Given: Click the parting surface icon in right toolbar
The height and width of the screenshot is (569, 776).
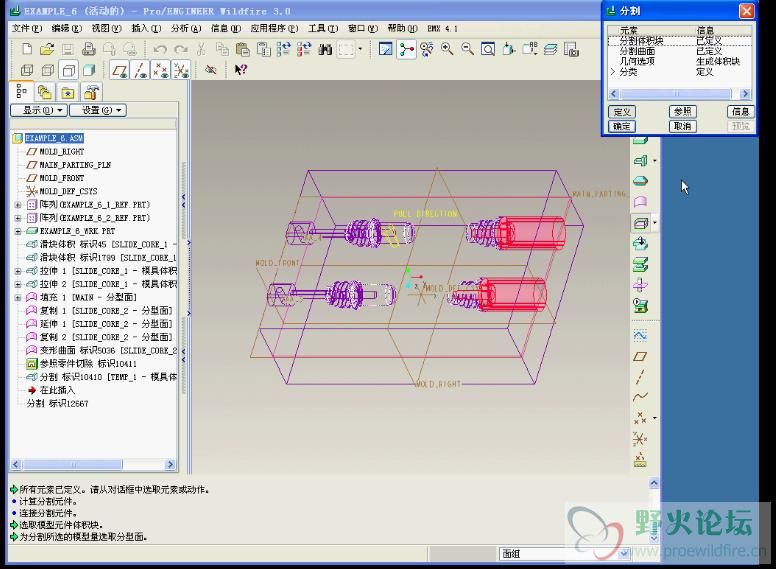Looking at the screenshot, I should 640,201.
